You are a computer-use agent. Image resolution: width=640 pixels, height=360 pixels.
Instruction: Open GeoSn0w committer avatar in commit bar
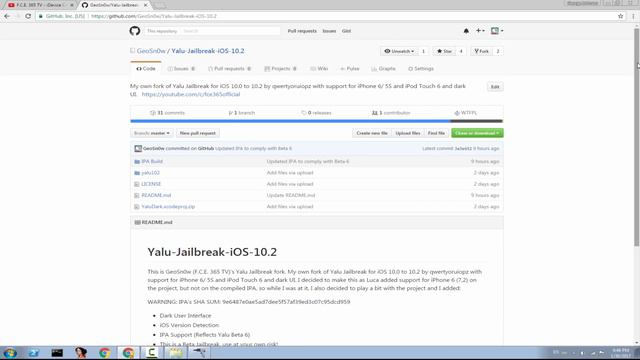138,149
